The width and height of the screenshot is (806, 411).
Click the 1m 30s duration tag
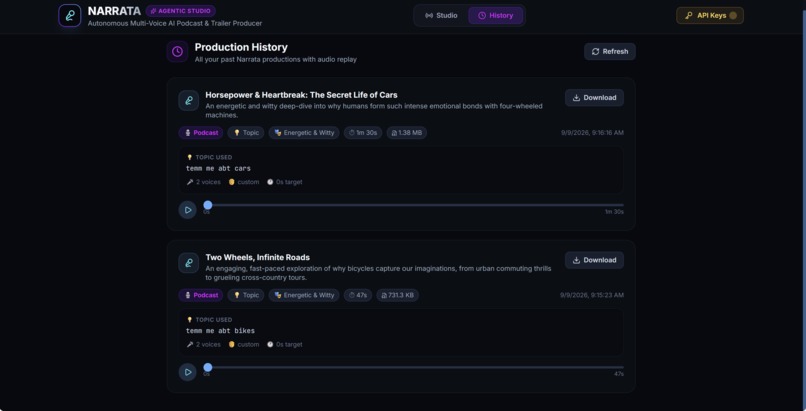coord(363,133)
